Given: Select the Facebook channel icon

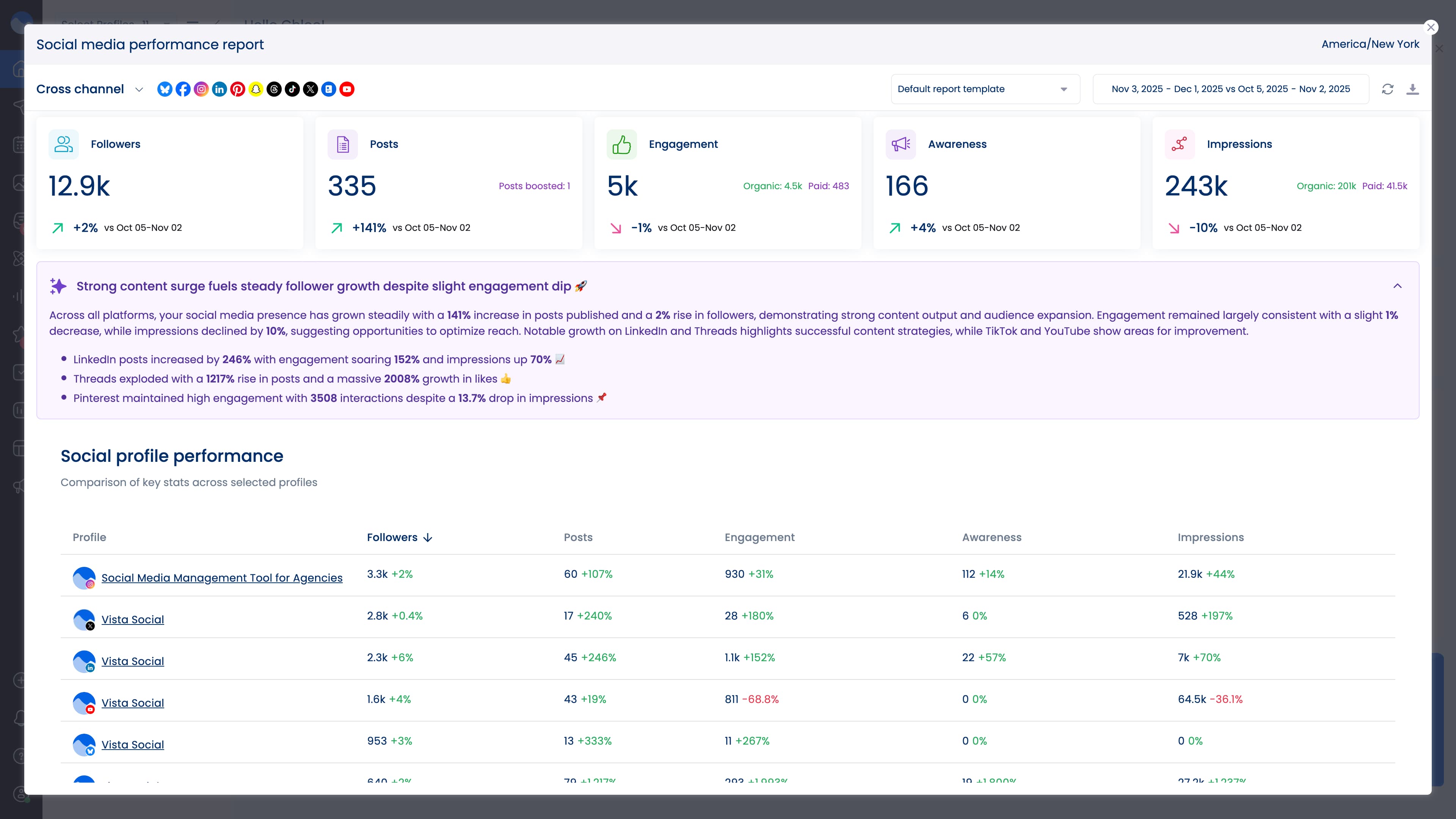Looking at the screenshot, I should [182, 89].
